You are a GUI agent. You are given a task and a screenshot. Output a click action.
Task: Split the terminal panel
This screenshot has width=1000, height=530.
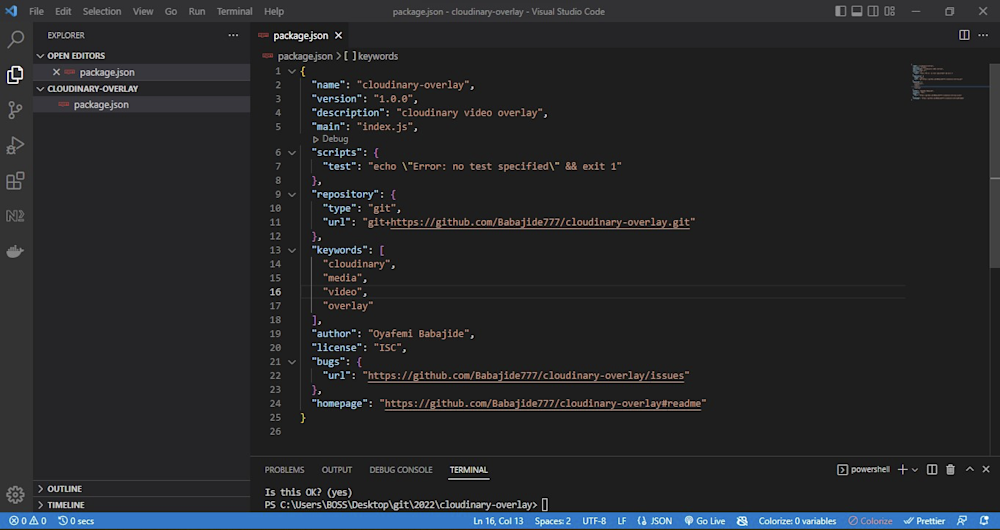click(x=932, y=469)
